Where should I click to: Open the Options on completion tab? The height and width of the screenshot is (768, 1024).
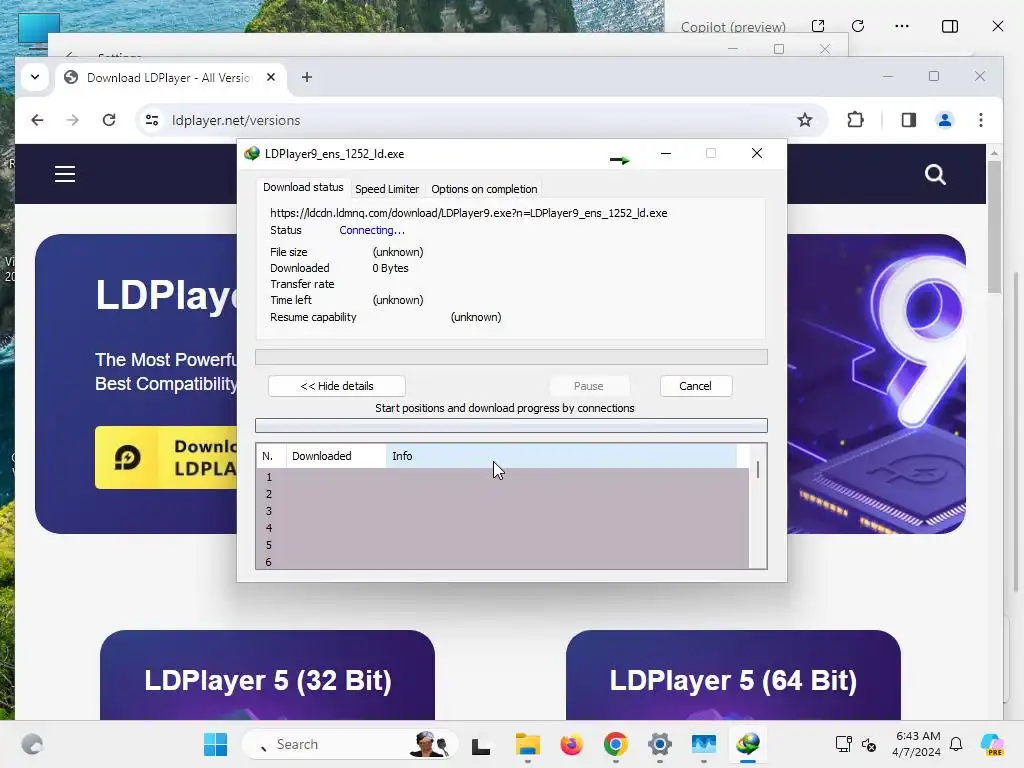click(x=484, y=189)
